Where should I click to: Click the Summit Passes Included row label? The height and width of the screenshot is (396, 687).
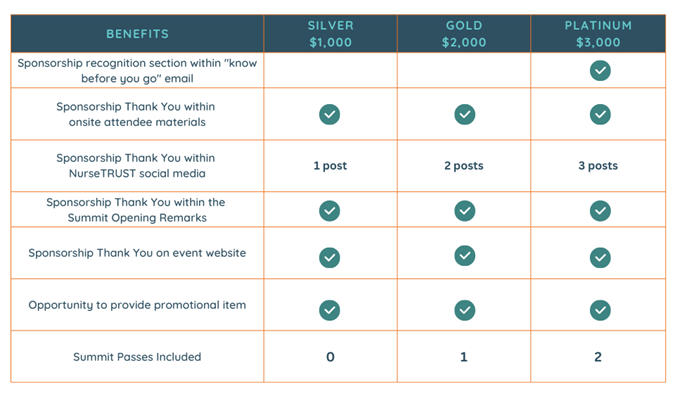(x=137, y=357)
